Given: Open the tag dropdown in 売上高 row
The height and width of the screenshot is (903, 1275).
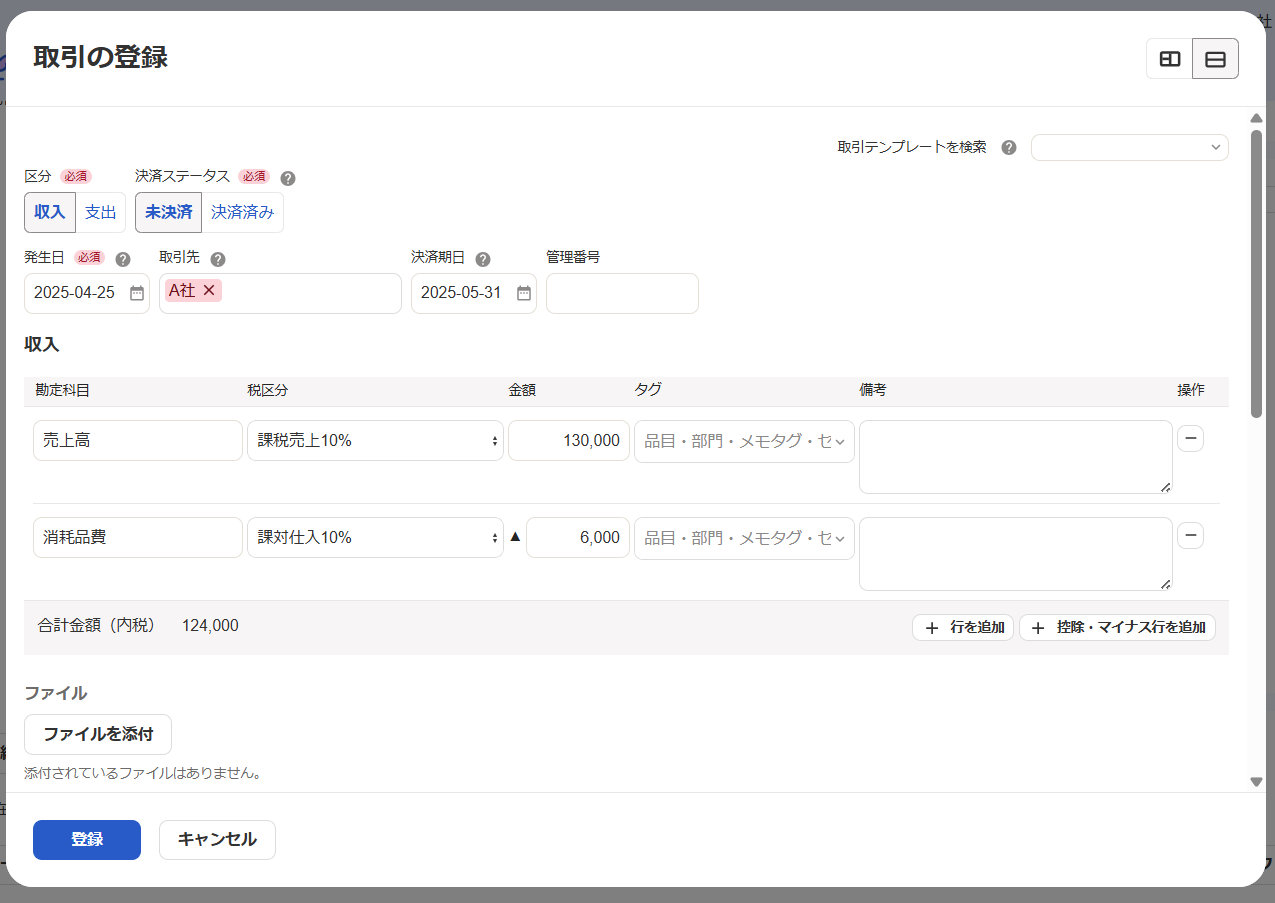Looking at the screenshot, I should [x=744, y=441].
